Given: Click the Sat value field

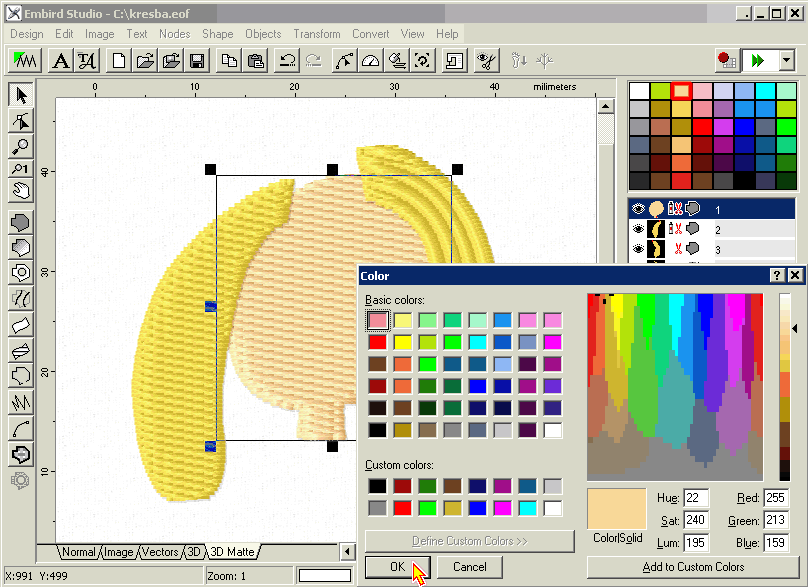Looking at the screenshot, I should click(x=696, y=521).
